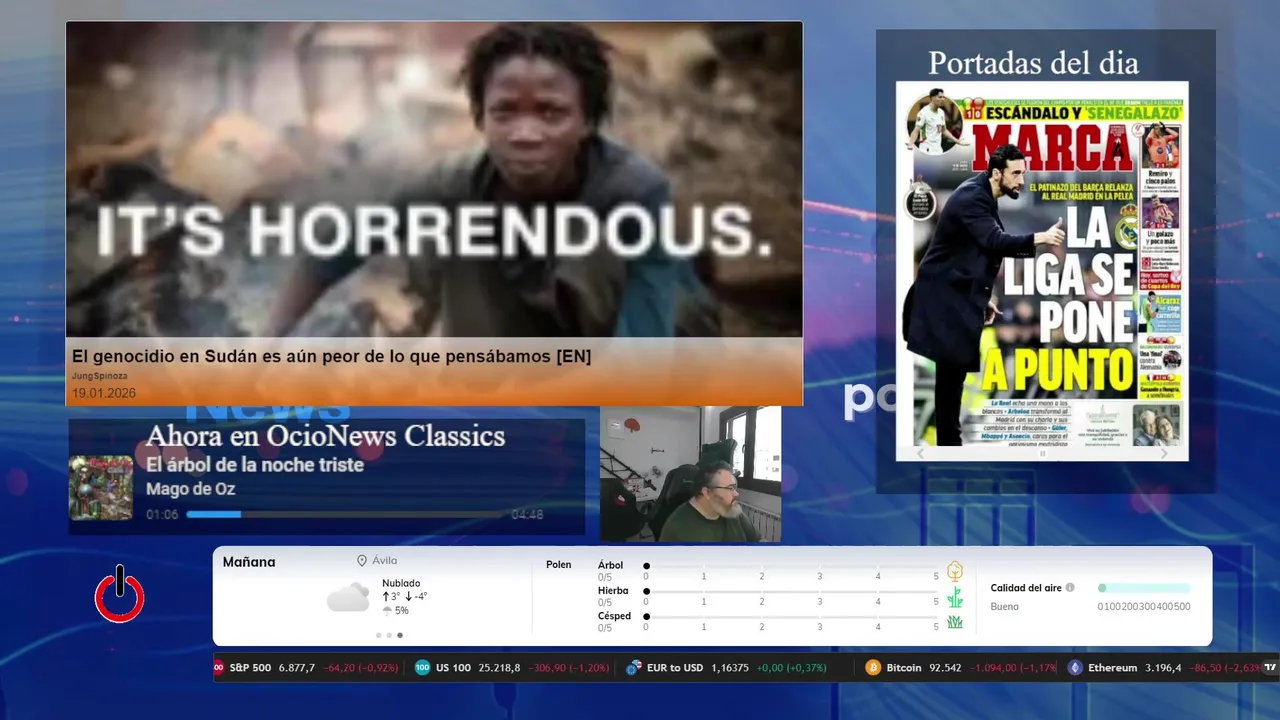Pause the Portadas slideshow
The image size is (1280, 720).
[1042, 454]
